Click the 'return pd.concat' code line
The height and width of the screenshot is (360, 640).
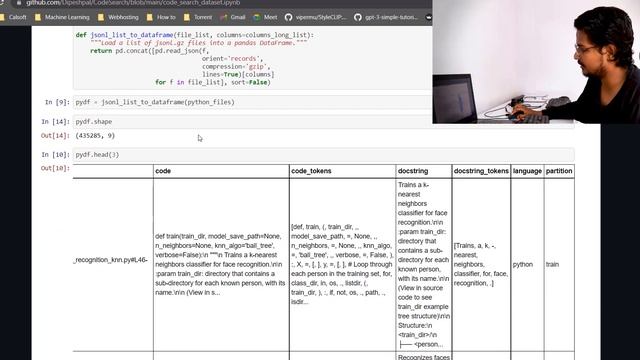coord(149,51)
